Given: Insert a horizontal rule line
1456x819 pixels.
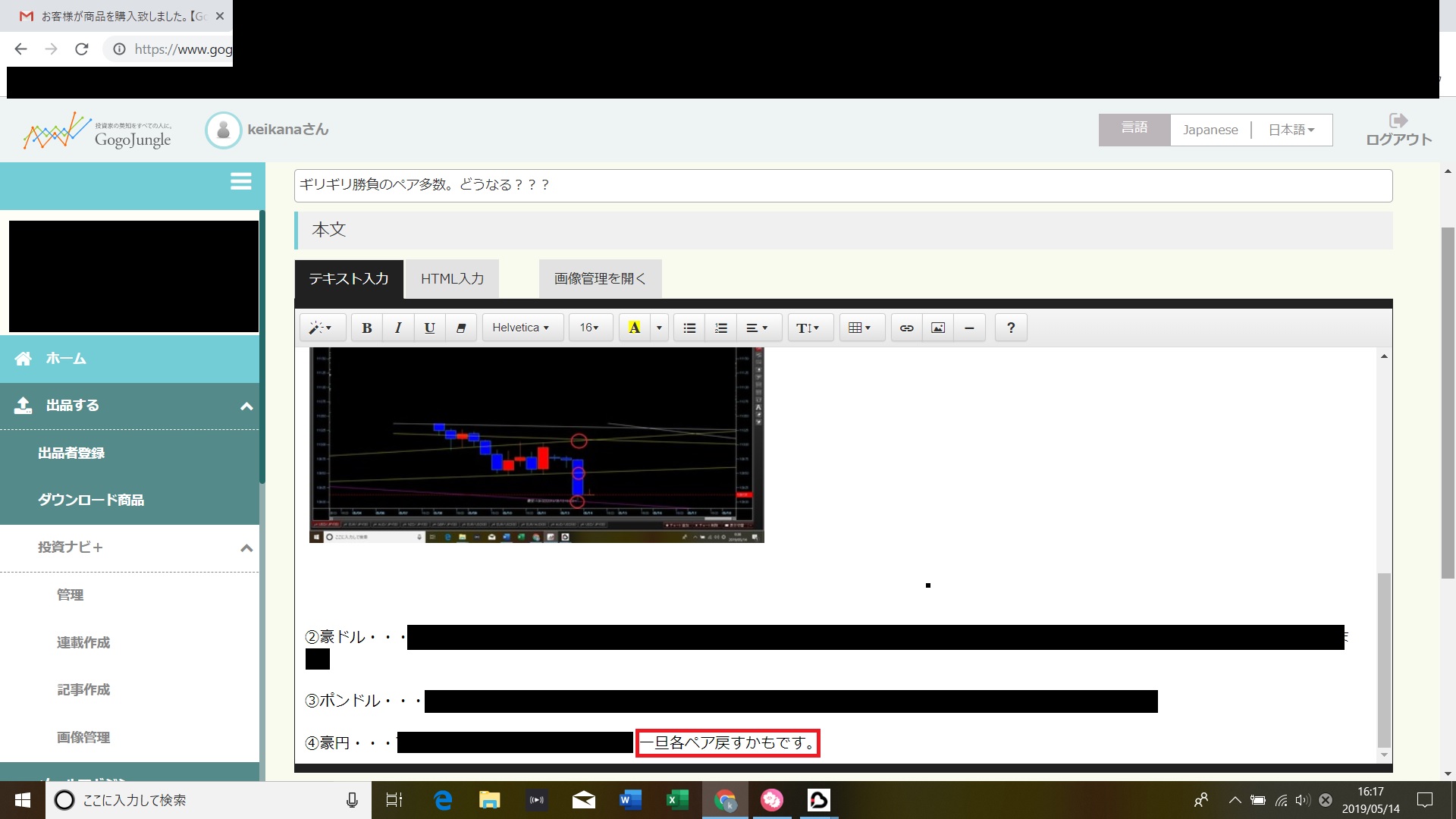Looking at the screenshot, I should click(969, 328).
